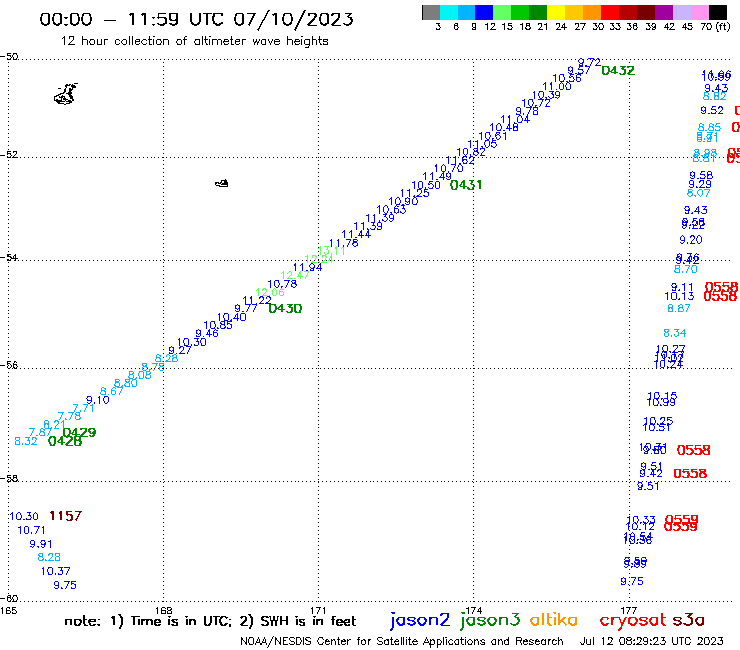Click the gray swatch in the color scale
The height and width of the screenshot is (650, 740).
431,12
